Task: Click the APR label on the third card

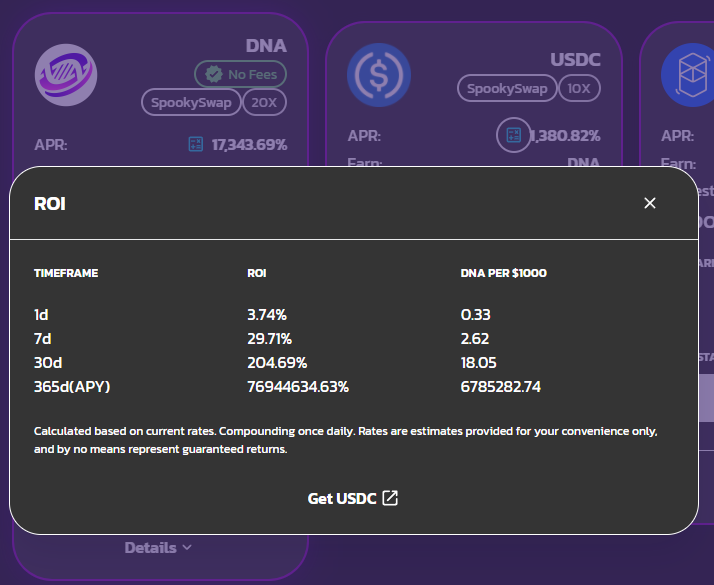Action: pos(678,136)
